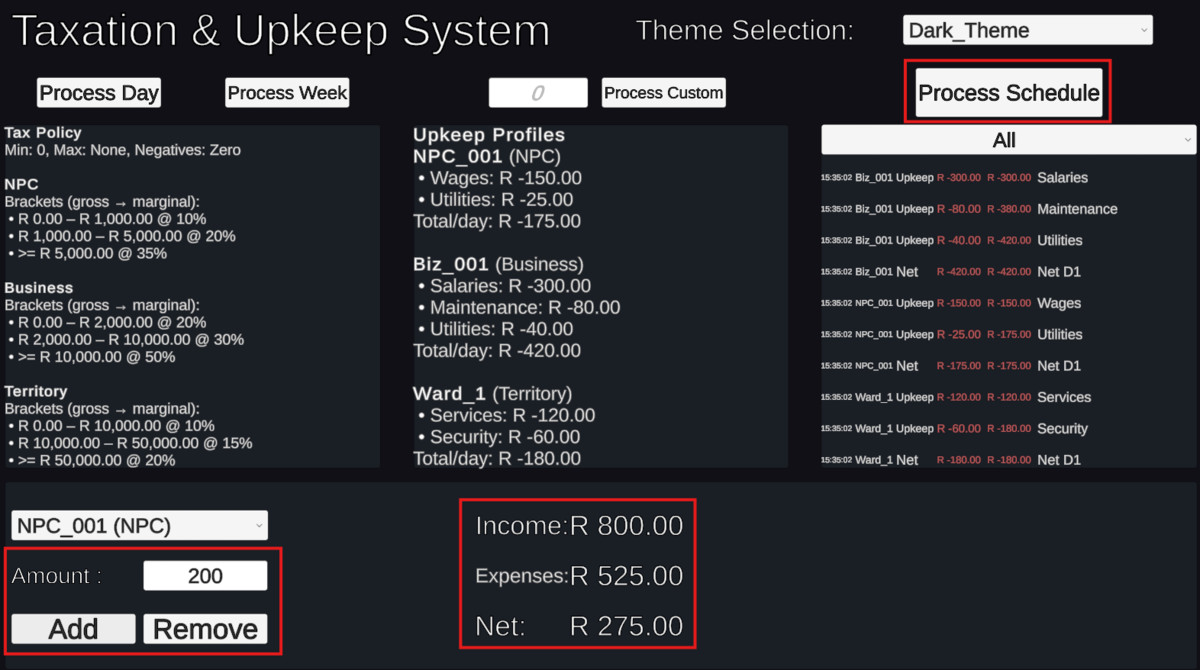Select the Amount field showing 200
The image size is (1200, 670).
(x=205, y=574)
